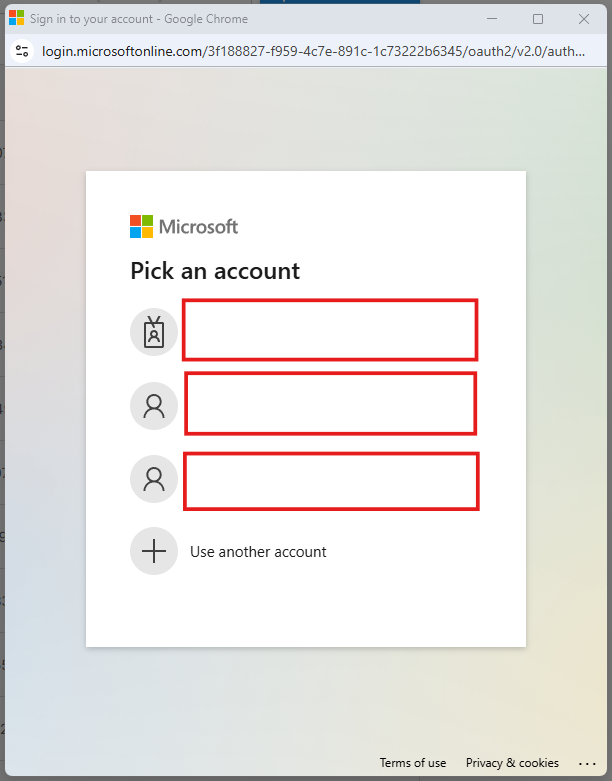Select "Use another account"
The image size is (612, 781).
pyautogui.click(x=258, y=552)
